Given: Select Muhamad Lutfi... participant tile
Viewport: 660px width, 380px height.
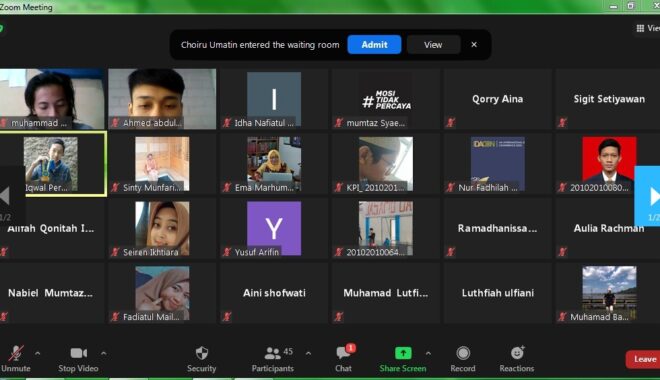Looking at the screenshot, I should pos(386,293).
